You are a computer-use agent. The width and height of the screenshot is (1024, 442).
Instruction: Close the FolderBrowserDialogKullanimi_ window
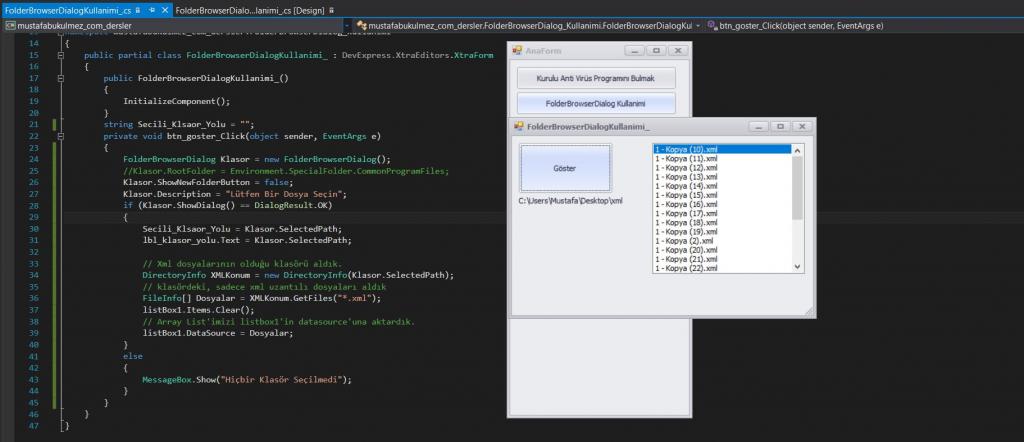[802, 127]
